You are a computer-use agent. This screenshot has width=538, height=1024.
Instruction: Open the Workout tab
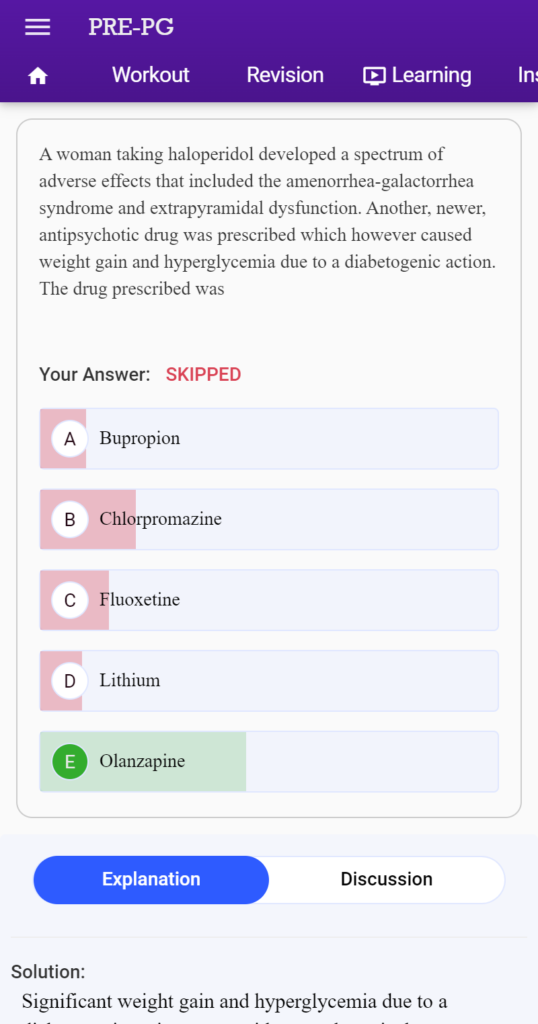coord(151,75)
